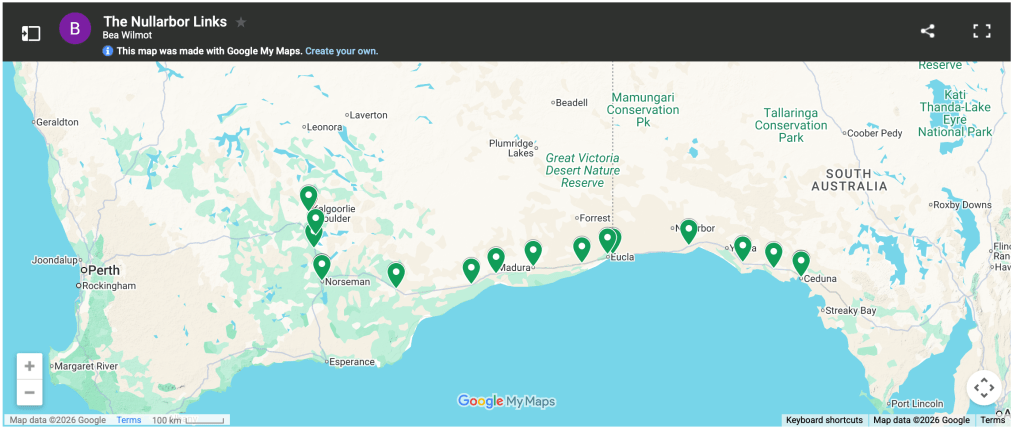Click the green marker near Norseman
Image resolution: width=1024 pixels, height=435 pixels.
[321, 266]
